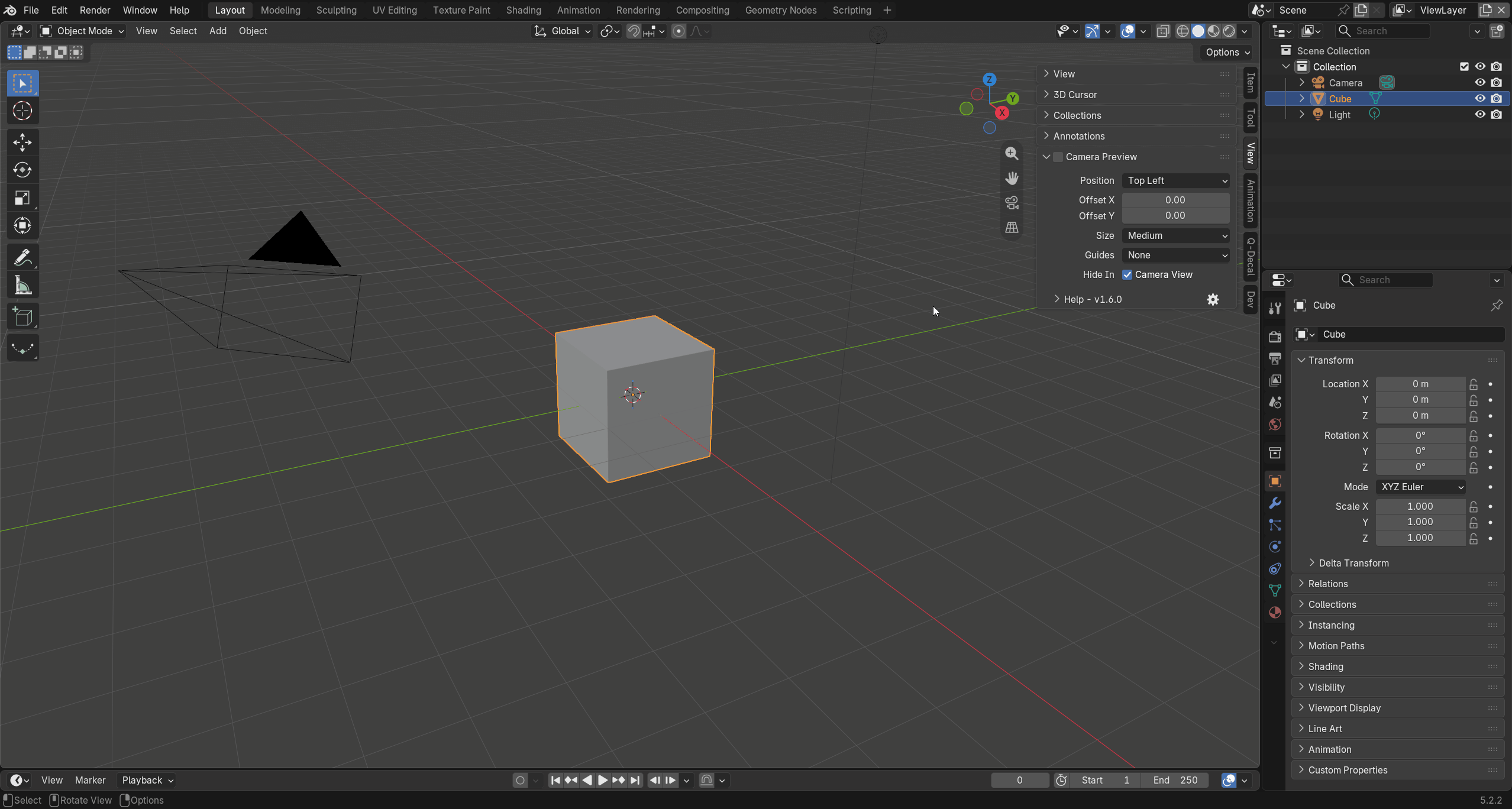Open the Size Medium dropdown
The height and width of the screenshot is (809, 1512).
[x=1175, y=235]
